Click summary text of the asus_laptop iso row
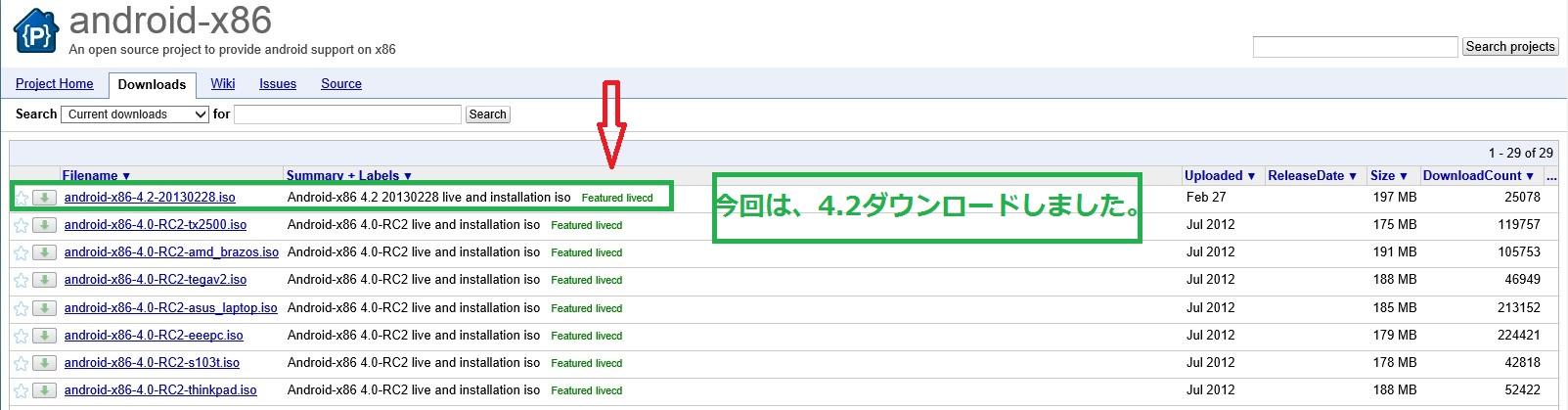1568x410 pixels. (414, 308)
